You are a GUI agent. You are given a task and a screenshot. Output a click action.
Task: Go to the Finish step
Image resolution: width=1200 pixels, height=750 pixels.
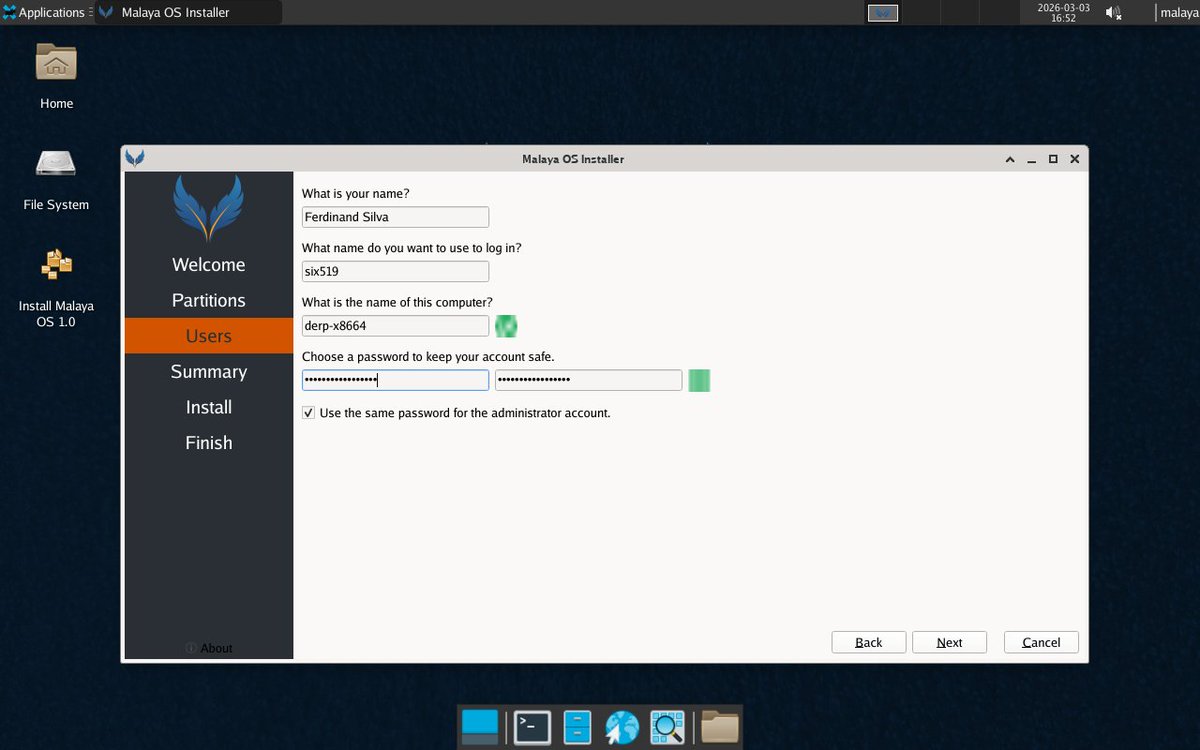[x=208, y=442]
